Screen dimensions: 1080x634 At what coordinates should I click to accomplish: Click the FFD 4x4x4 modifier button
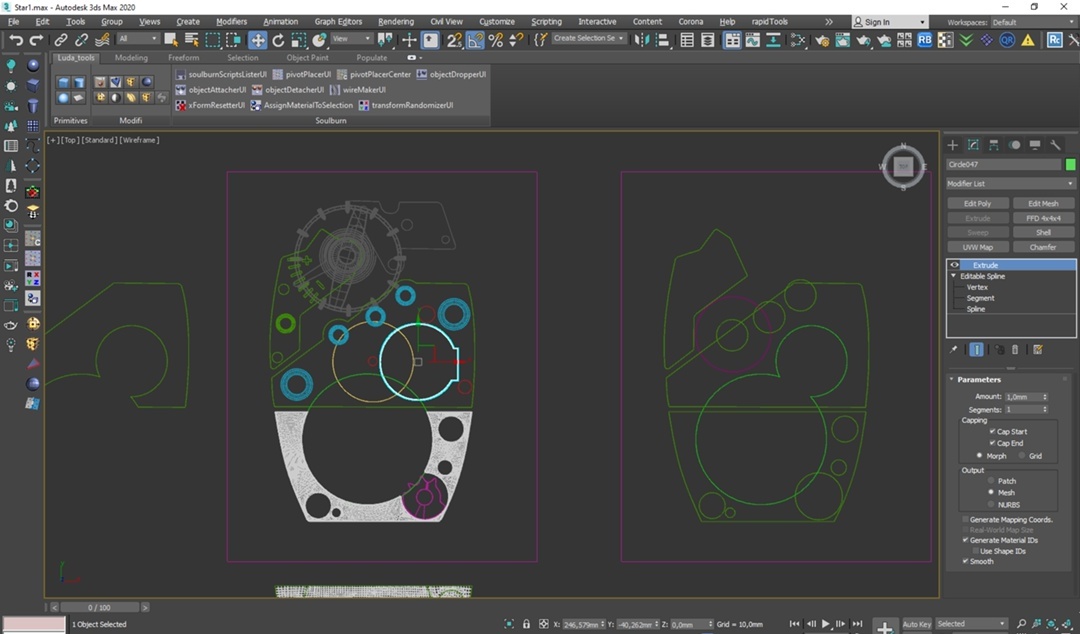coord(1043,218)
